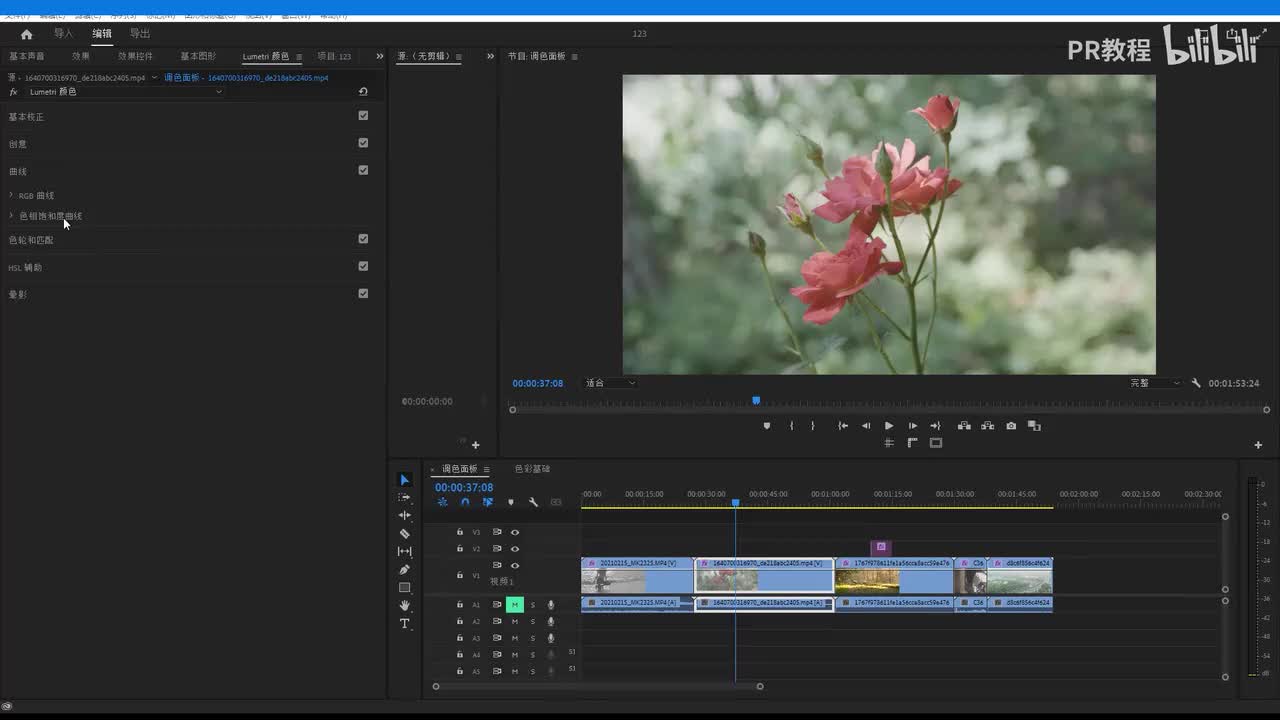Uncheck the HSL 辅助 section checkbox

[x=363, y=267]
